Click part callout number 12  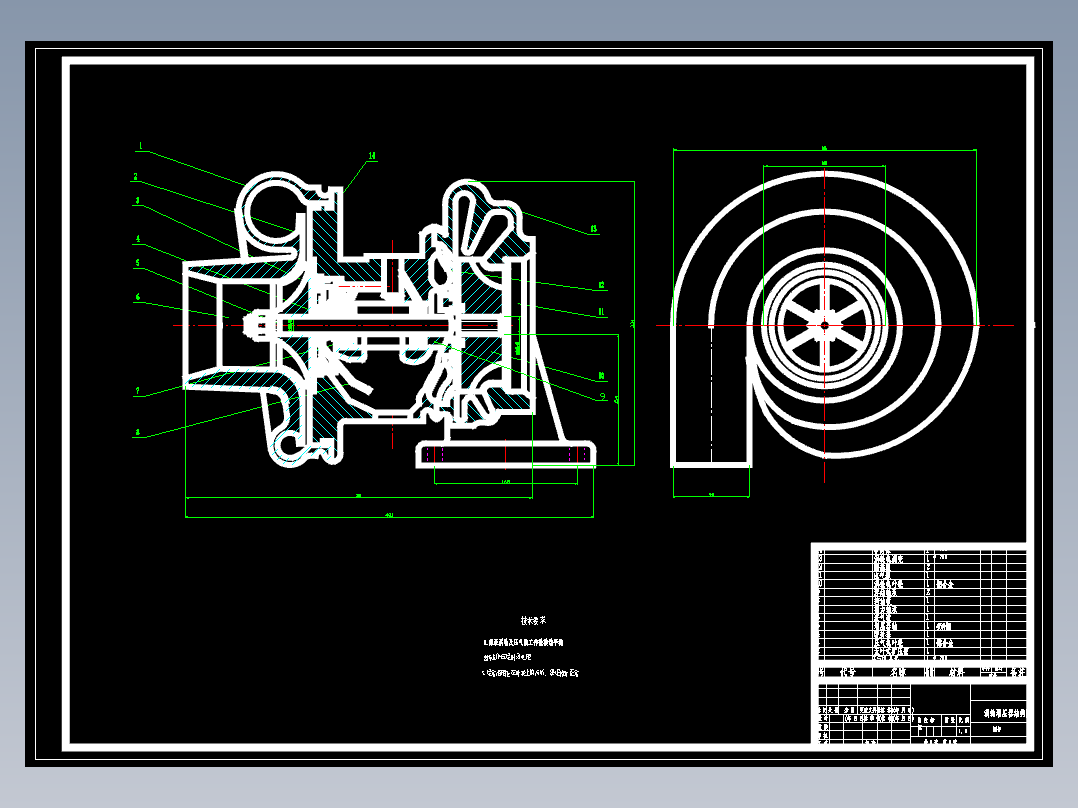(x=602, y=285)
